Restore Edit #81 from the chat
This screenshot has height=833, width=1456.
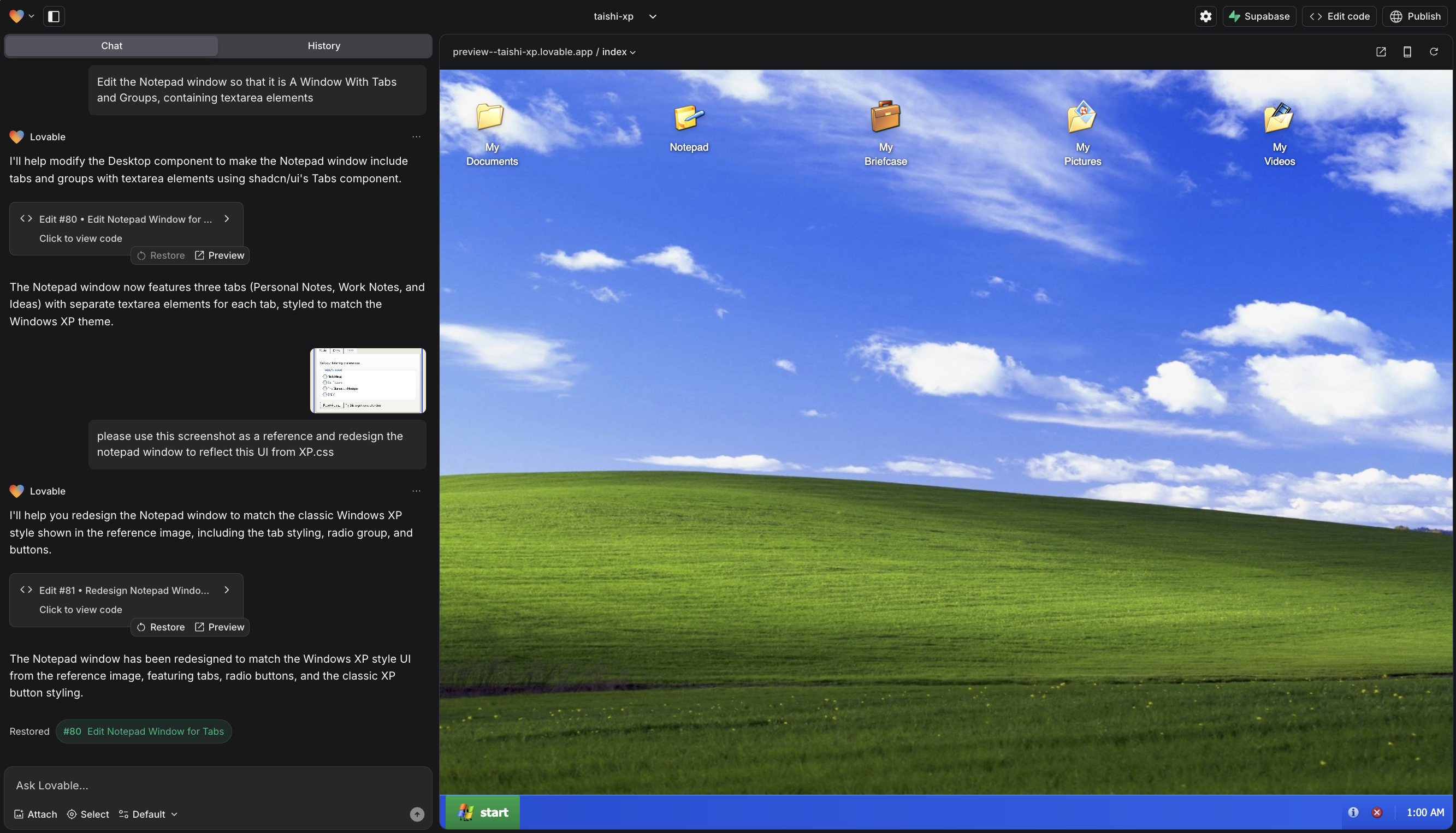160,627
